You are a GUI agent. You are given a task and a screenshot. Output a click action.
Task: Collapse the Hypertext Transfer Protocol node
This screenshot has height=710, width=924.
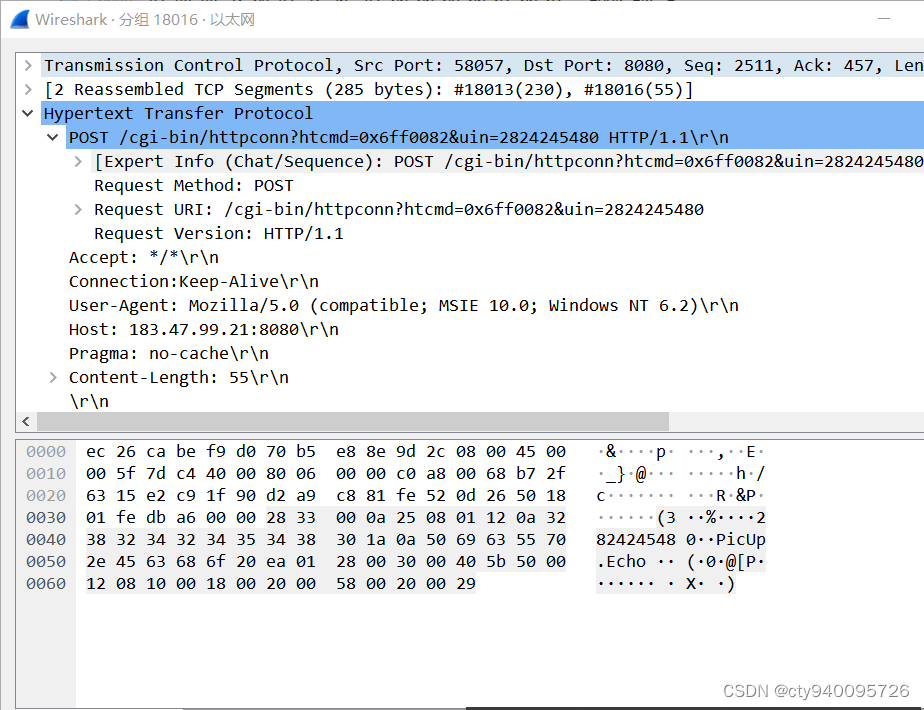click(28, 113)
